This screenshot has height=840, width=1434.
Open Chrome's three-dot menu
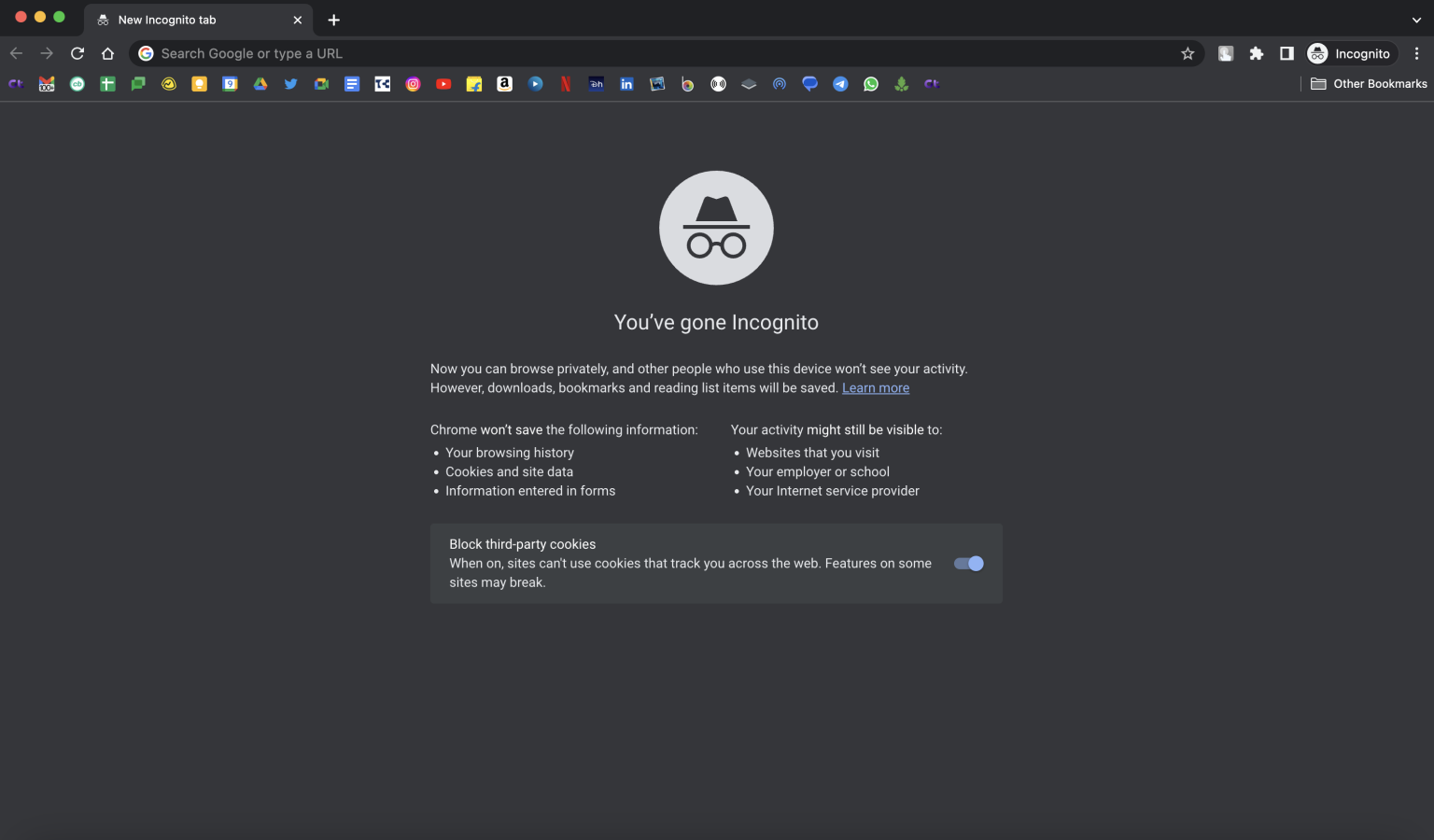click(1417, 53)
